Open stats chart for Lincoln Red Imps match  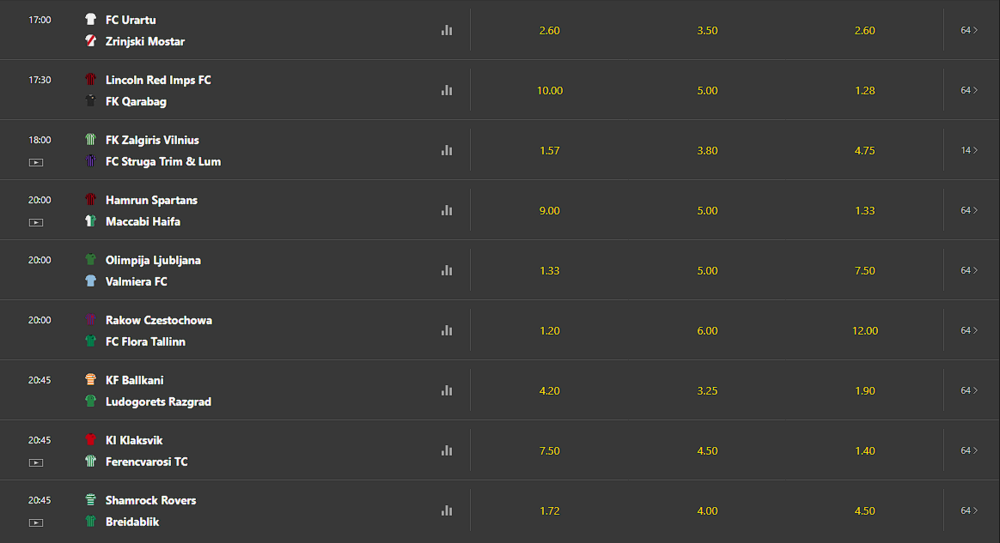[x=446, y=91]
